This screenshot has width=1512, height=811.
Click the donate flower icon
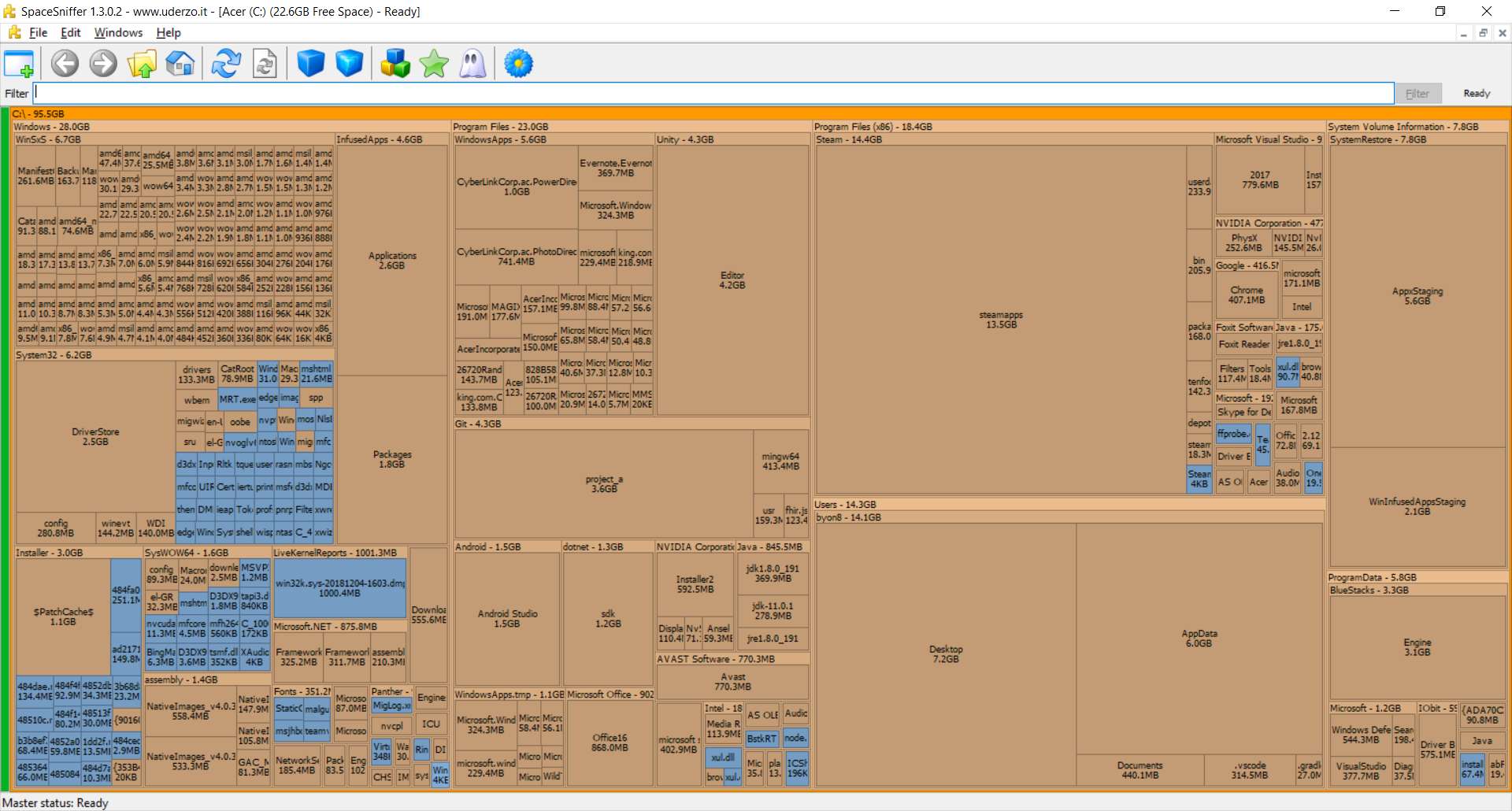[x=518, y=63]
